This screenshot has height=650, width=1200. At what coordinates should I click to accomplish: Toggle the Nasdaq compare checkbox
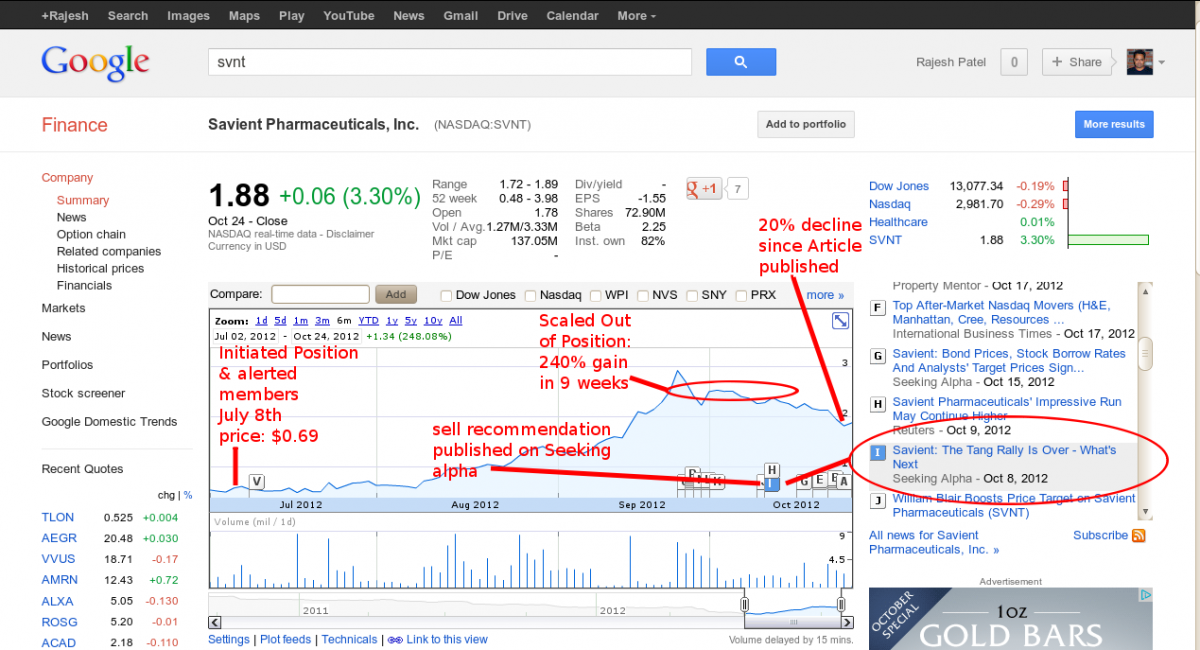pyautogui.click(x=530, y=295)
